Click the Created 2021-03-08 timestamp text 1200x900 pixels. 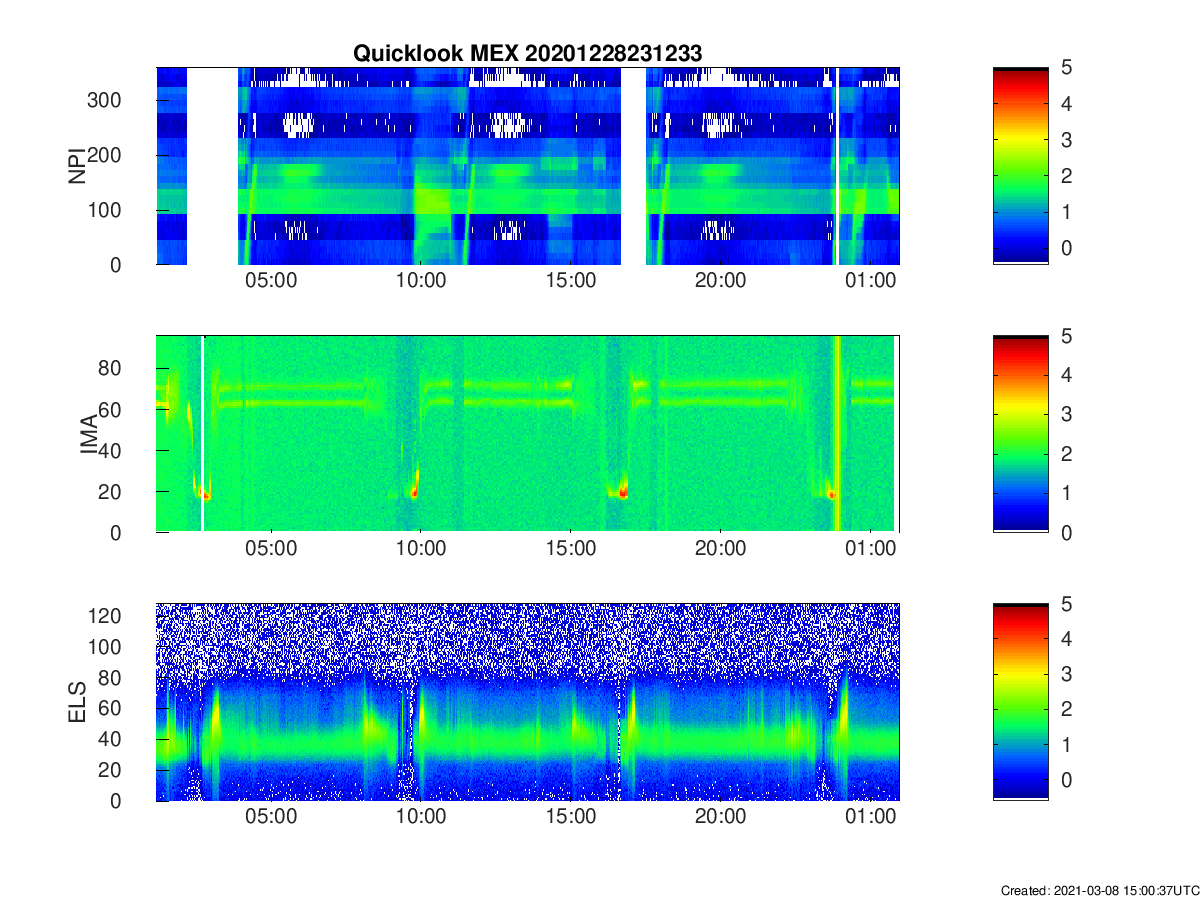click(x=1099, y=890)
